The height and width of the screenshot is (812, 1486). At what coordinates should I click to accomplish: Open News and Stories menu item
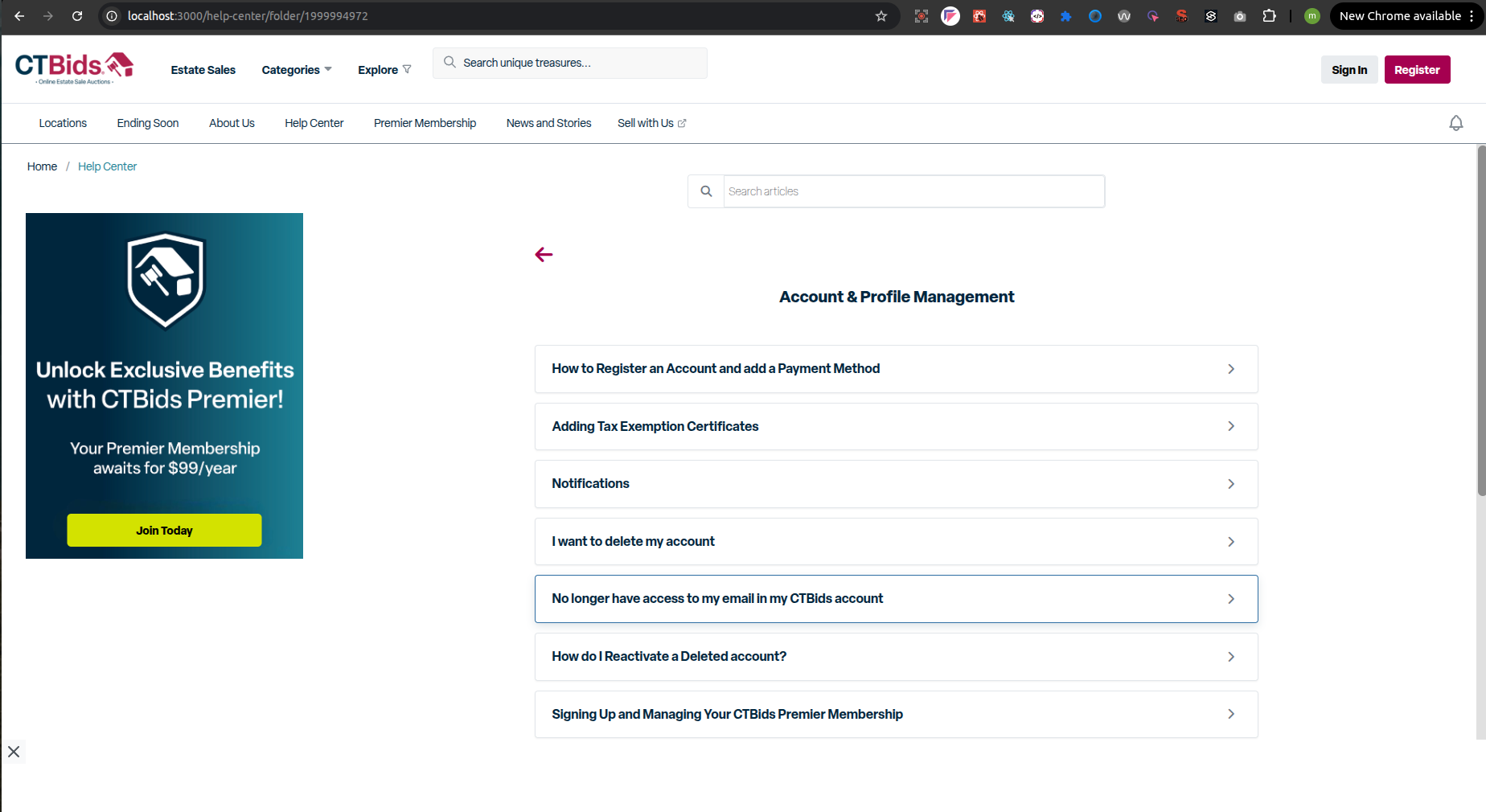[x=548, y=123]
